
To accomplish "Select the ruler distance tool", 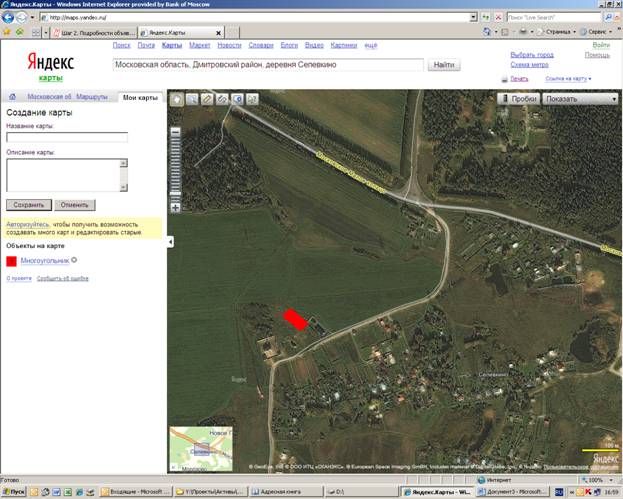I will (207, 99).
